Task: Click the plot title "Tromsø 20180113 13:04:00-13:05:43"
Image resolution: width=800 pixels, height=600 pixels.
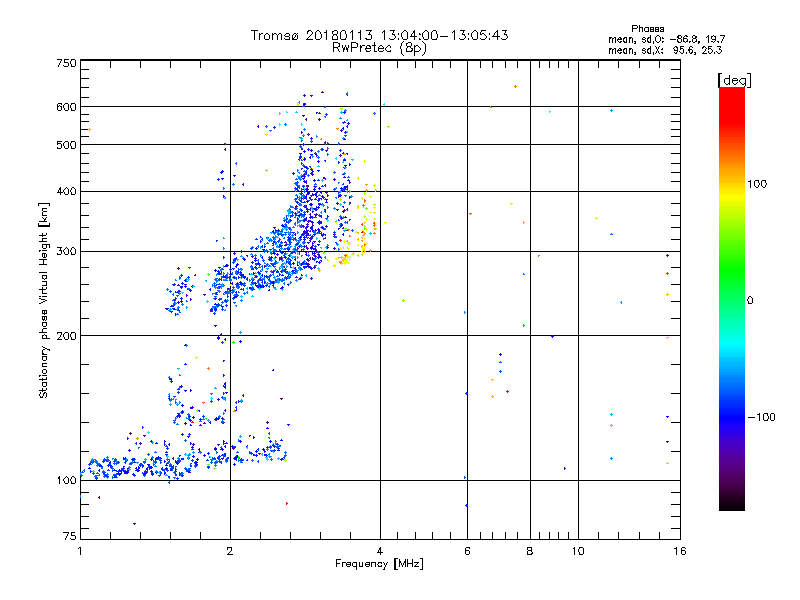Action: pos(379,35)
